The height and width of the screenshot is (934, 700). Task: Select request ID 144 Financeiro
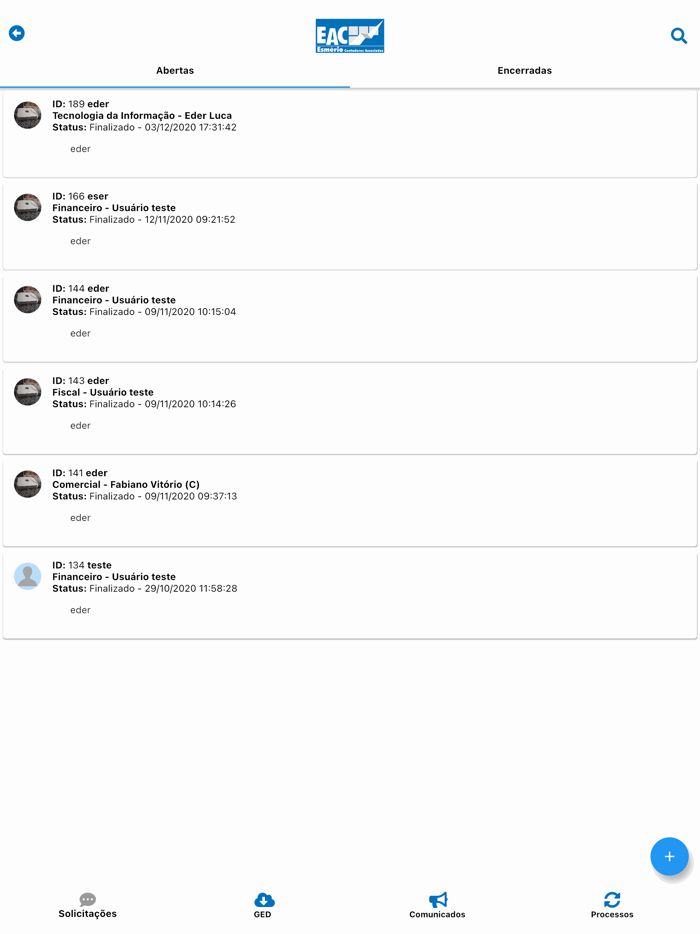(x=350, y=318)
